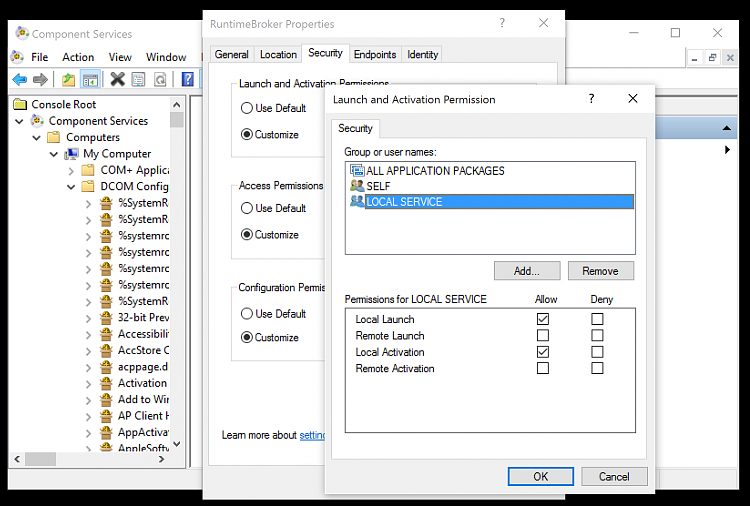Check Deny for Remote Launch
750x506 pixels.
(597, 335)
